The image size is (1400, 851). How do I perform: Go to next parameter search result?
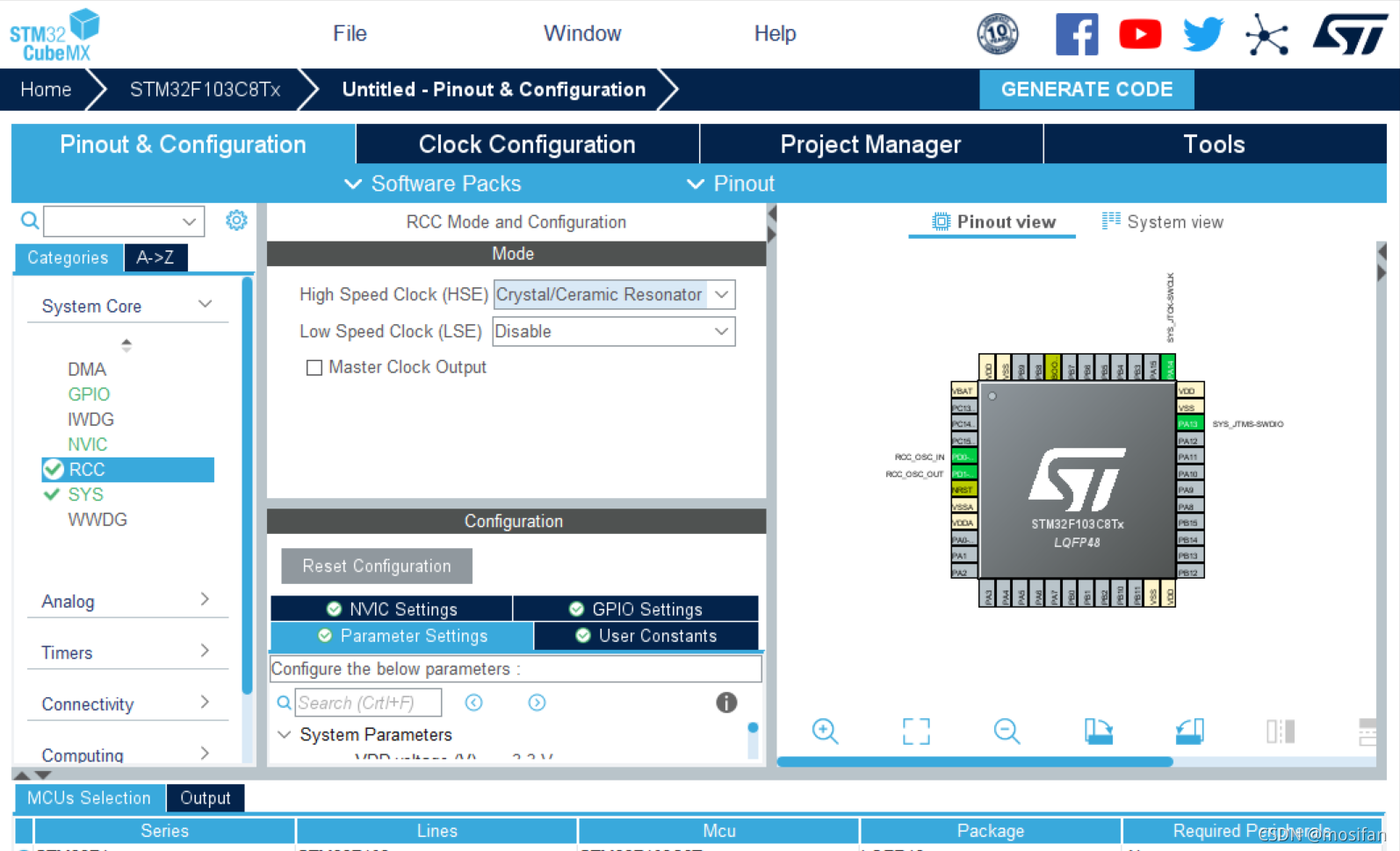[537, 703]
